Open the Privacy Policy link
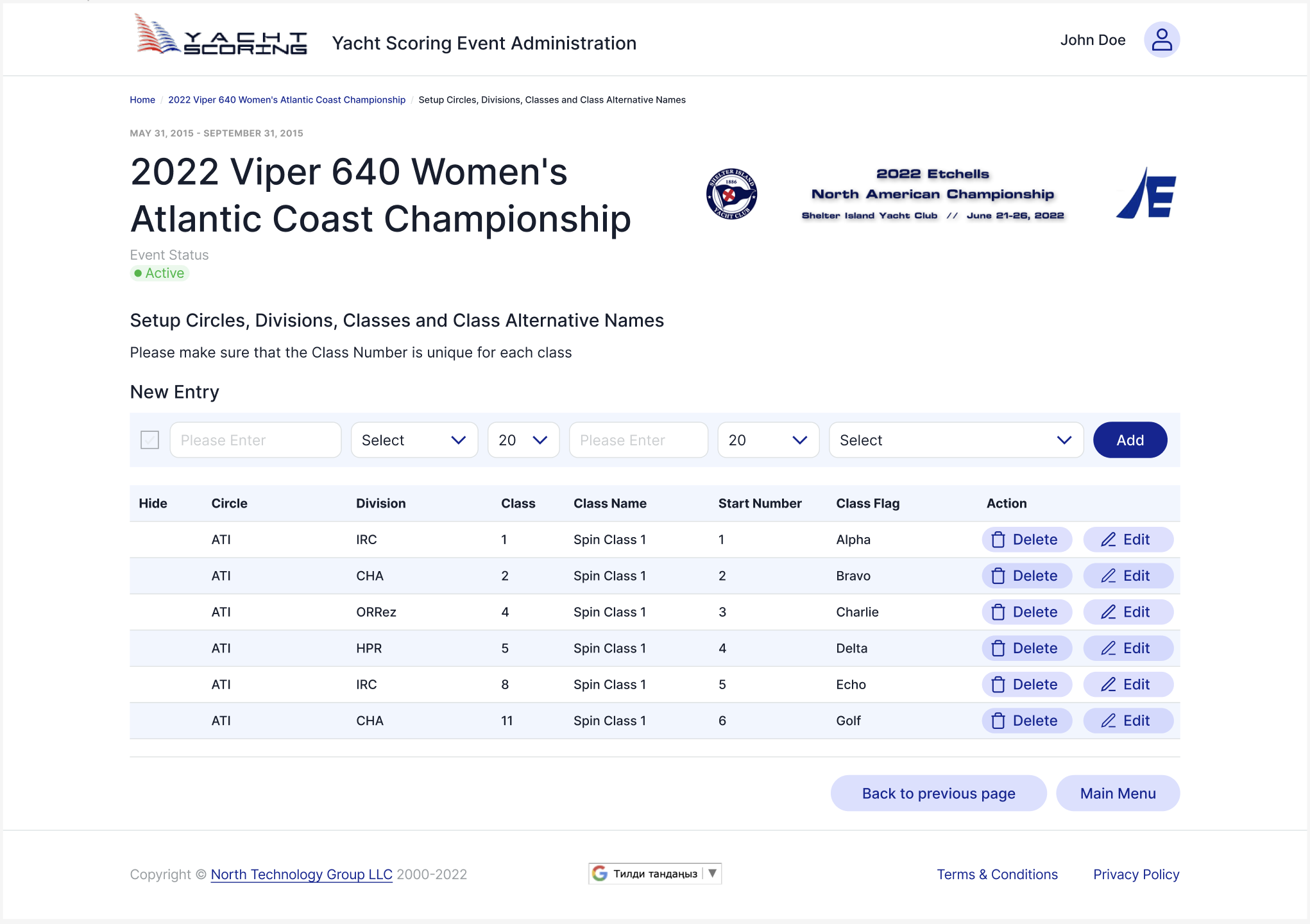 coord(1136,874)
